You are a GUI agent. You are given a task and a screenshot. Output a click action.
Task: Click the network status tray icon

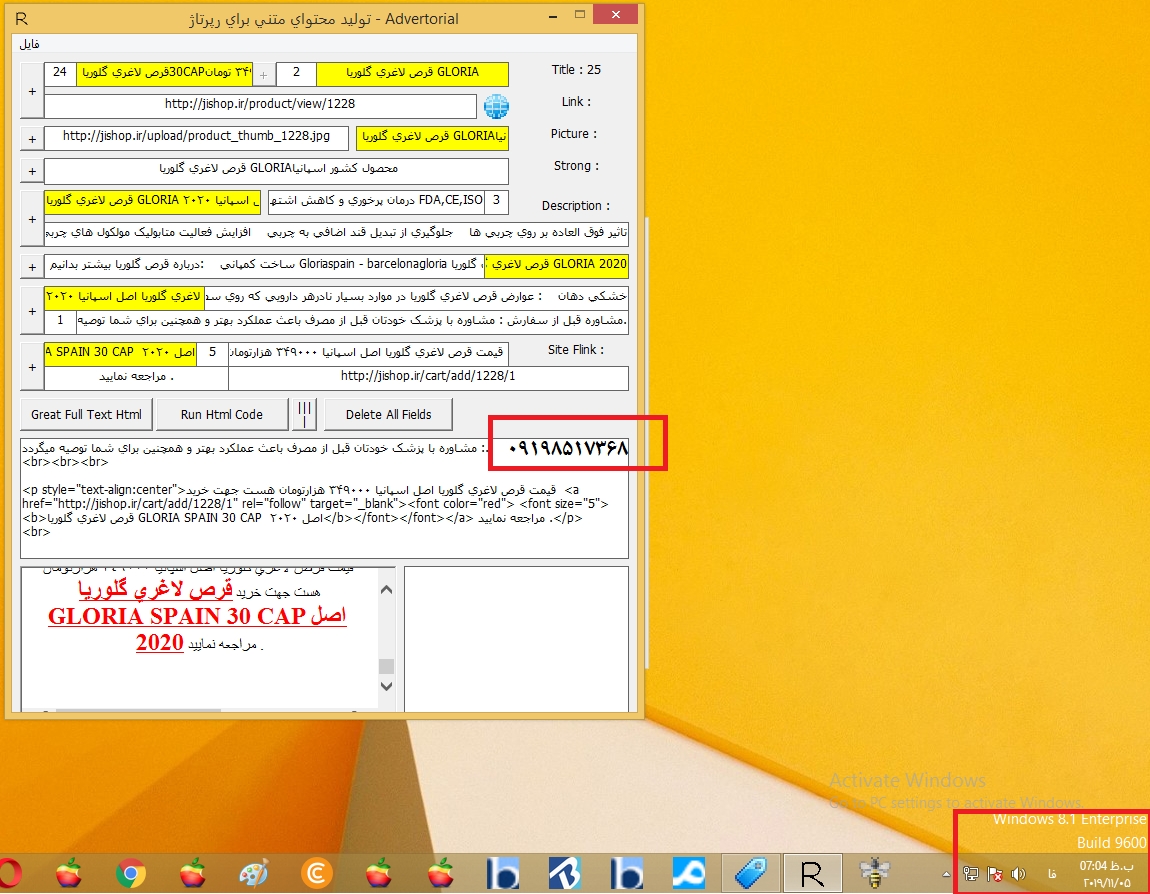[970, 874]
